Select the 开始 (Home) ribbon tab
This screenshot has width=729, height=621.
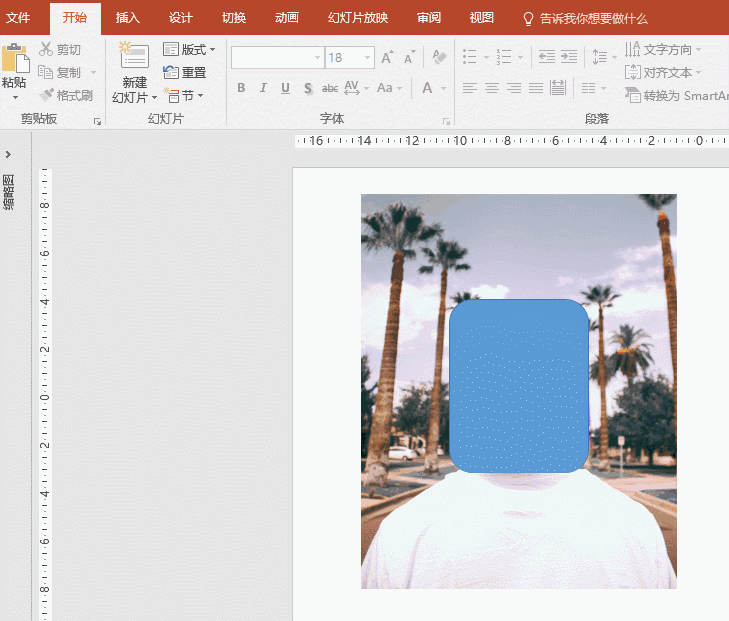coord(75,18)
